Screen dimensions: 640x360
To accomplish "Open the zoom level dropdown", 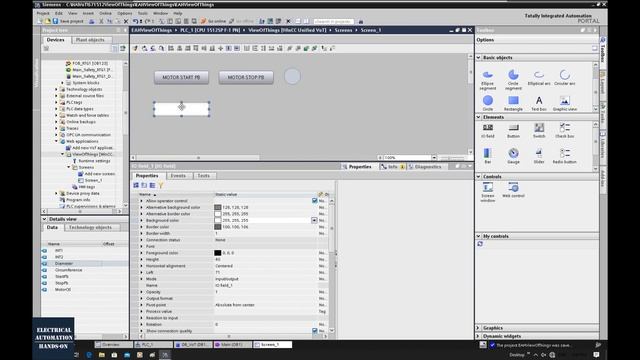I will coord(434,158).
